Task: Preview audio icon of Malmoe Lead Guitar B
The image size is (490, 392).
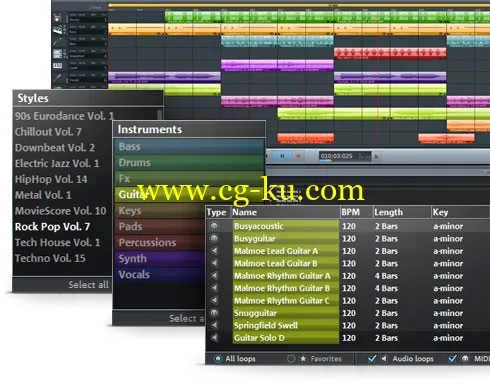Action: (214, 263)
